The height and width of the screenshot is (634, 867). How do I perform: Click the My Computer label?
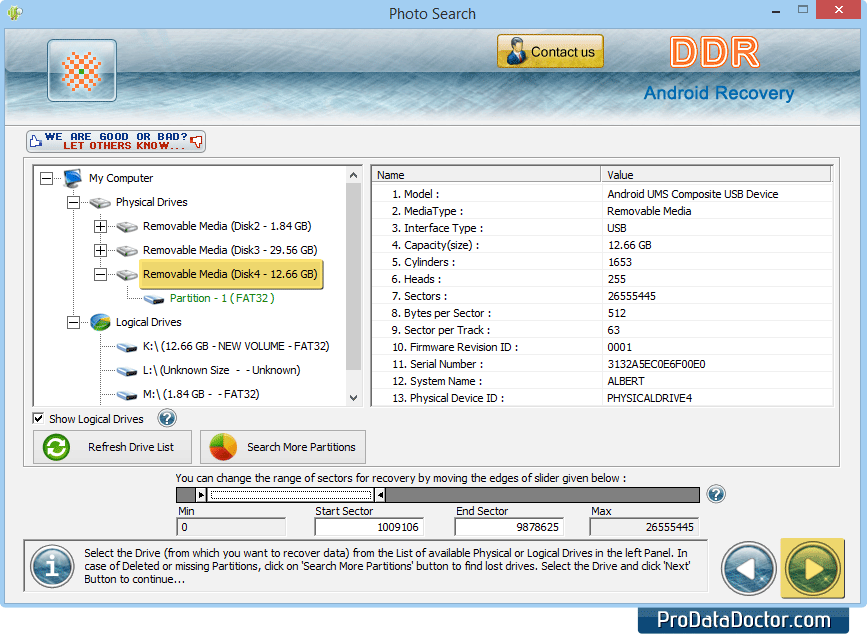tap(121, 178)
